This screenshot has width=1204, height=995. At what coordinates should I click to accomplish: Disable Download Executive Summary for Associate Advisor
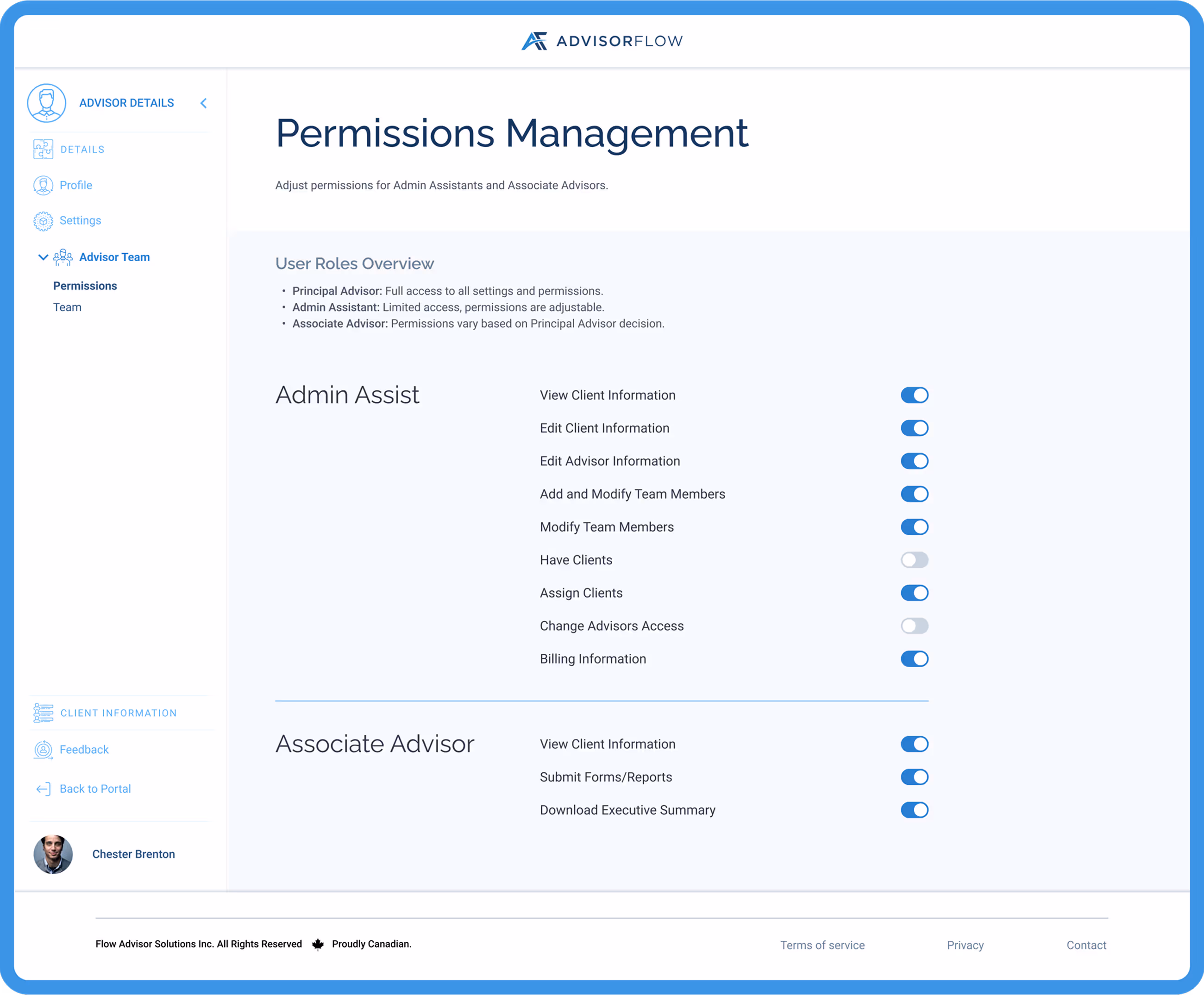click(x=915, y=810)
